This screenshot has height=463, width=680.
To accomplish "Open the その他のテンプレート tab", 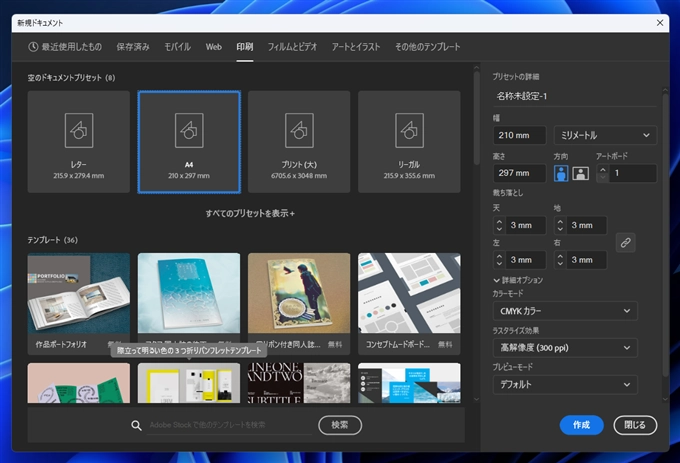I will 428,47.
